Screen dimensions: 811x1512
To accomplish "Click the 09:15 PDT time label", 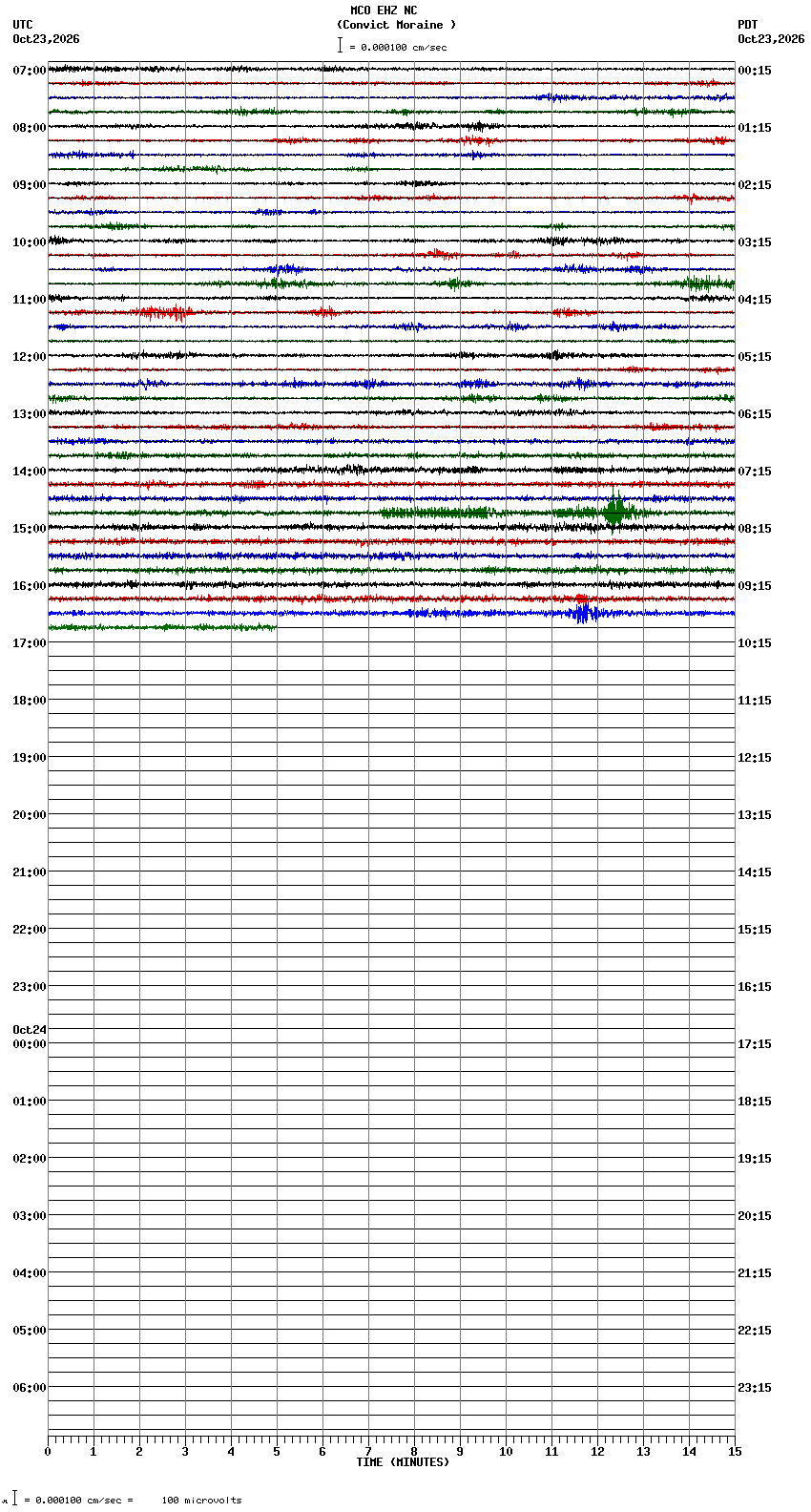I will [x=755, y=586].
